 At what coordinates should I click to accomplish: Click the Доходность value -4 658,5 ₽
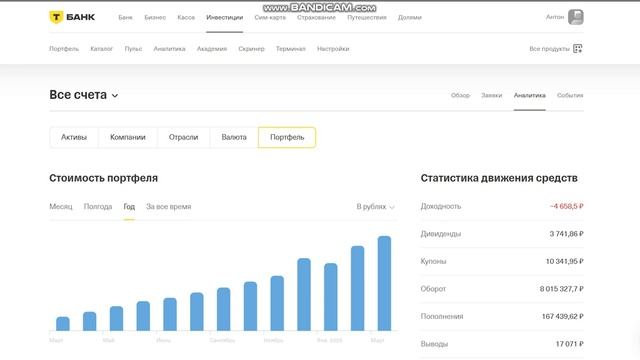(567, 206)
